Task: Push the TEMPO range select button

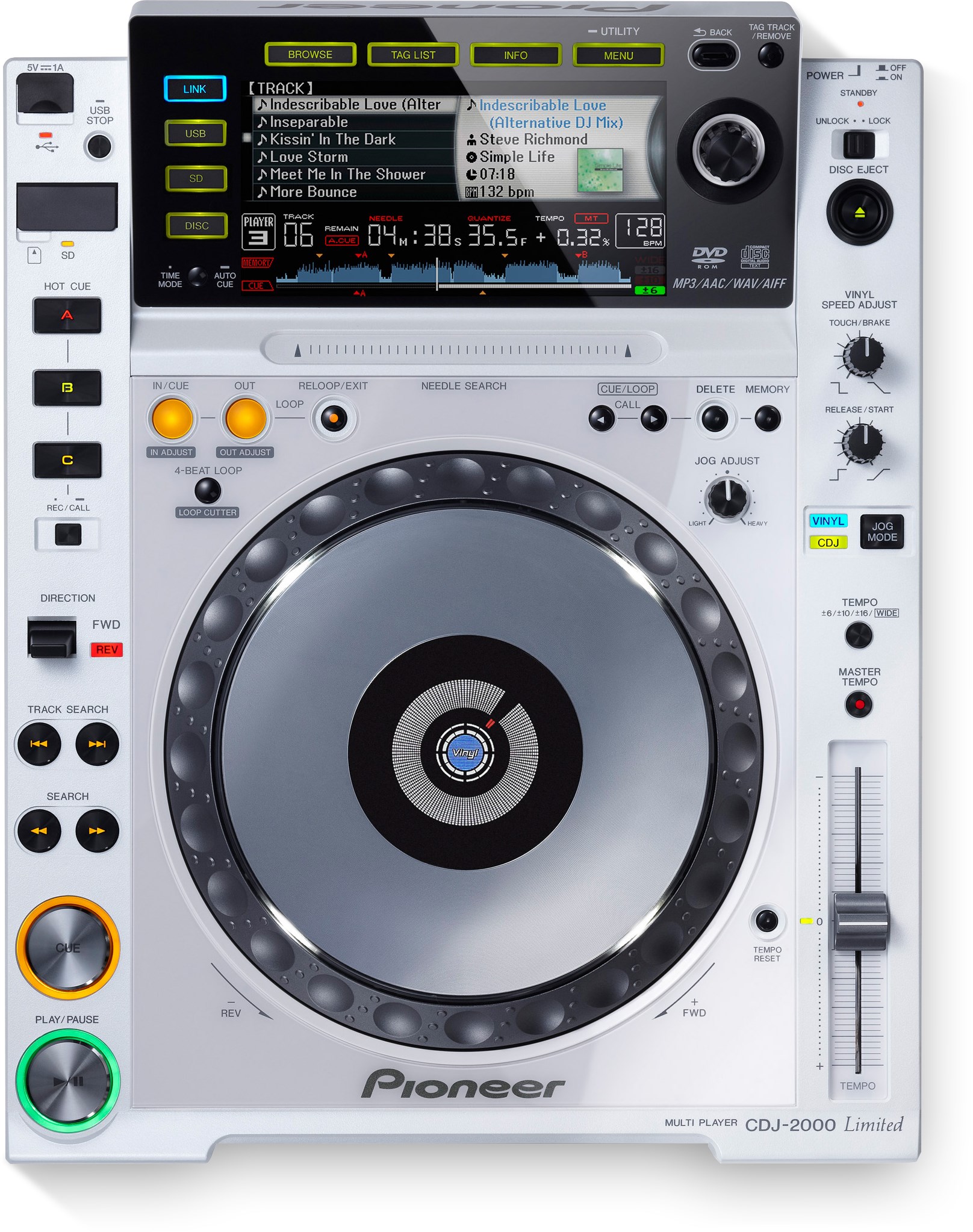Action: (859, 635)
